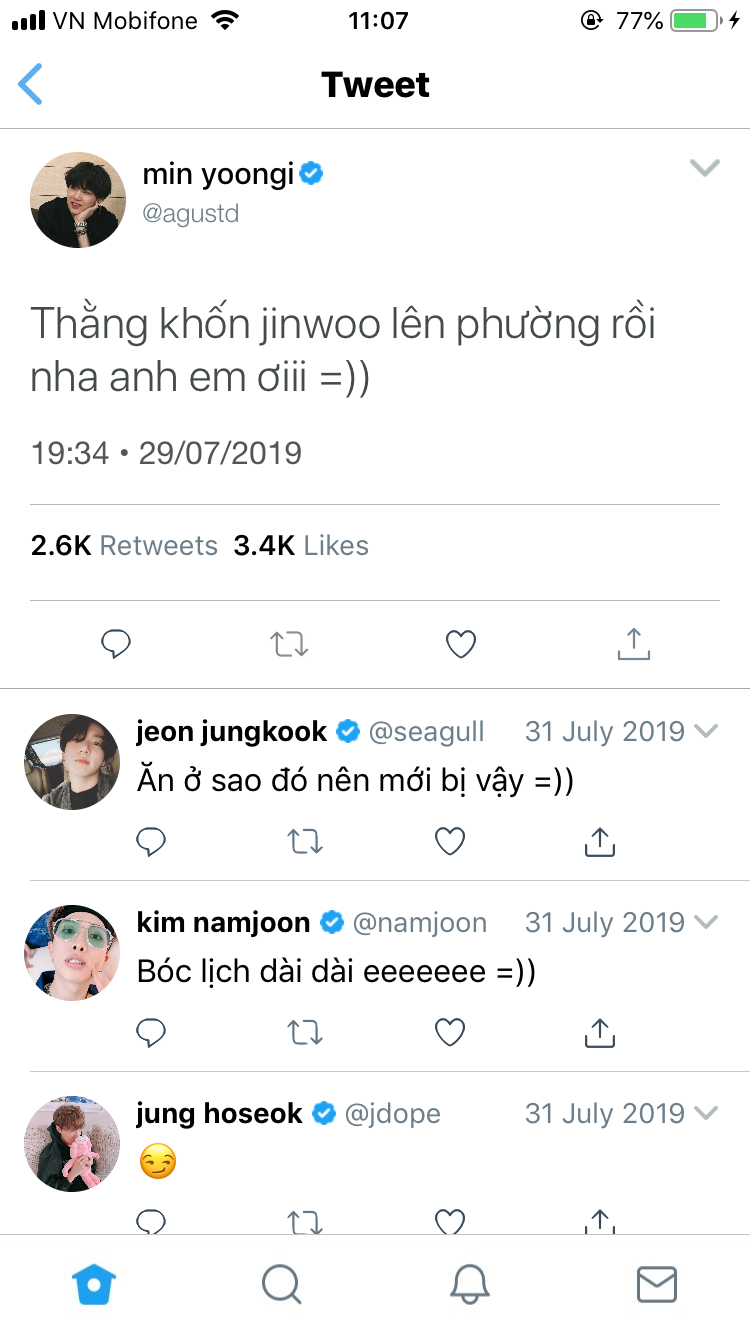Open min yoongi's profile picture
Image resolution: width=750 pixels, height=1334 pixels.
click(x=78, y=199)
